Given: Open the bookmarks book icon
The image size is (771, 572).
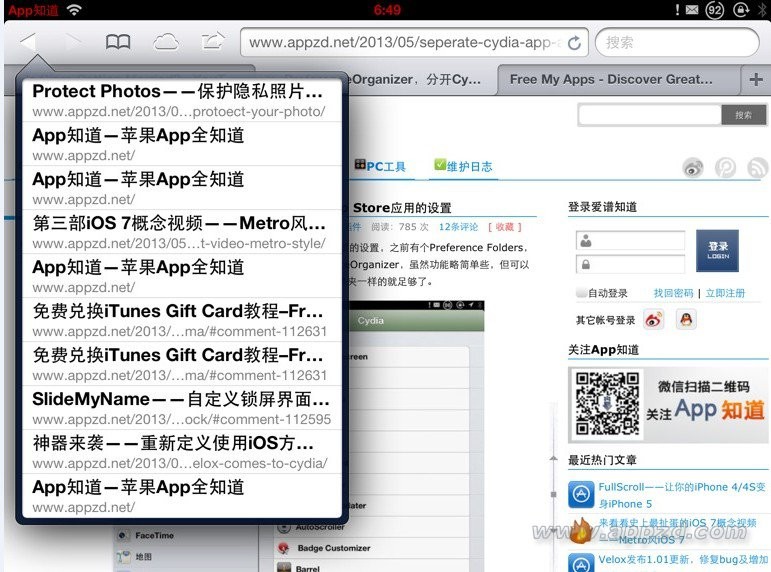Looking at the screenshot, I should point(118,42).
